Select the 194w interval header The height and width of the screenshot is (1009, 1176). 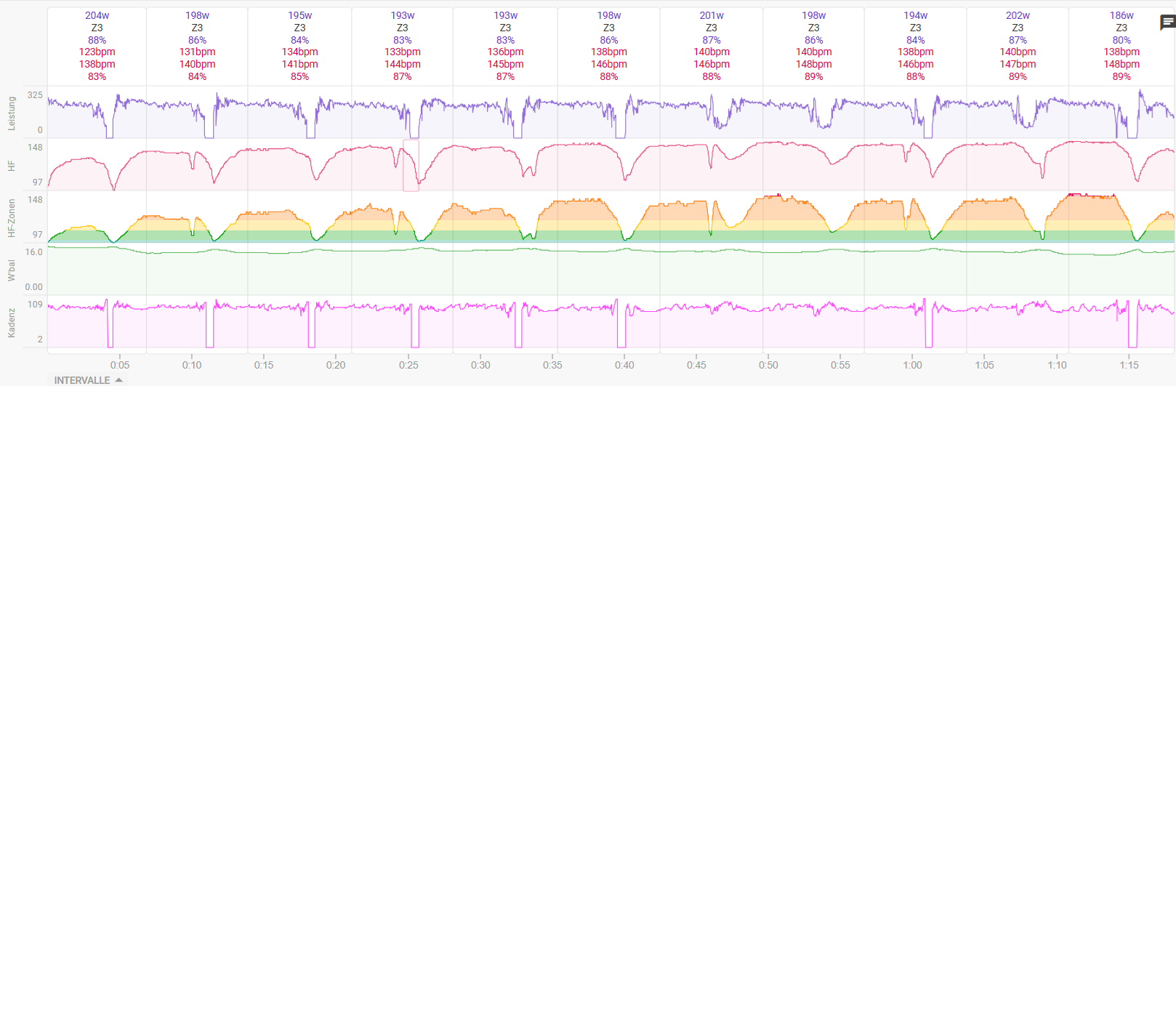tap(915, 15)
